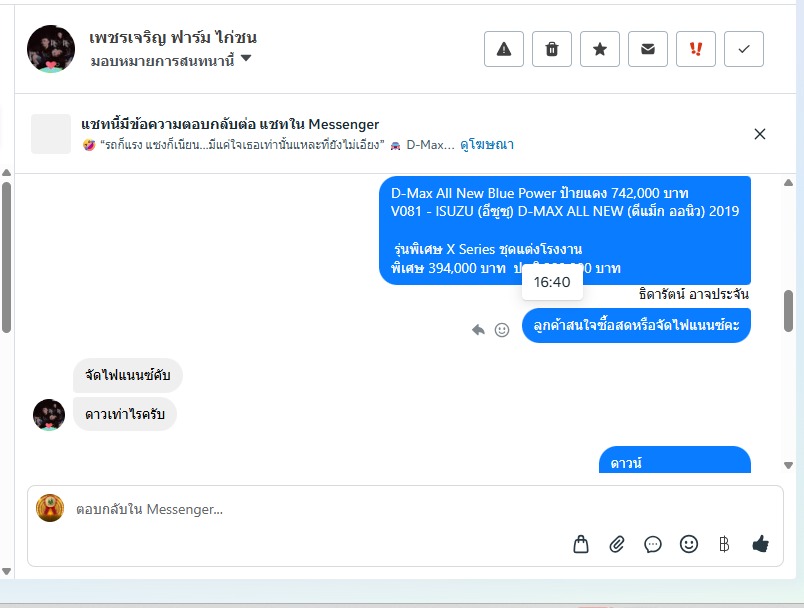The width and height of the screenshot is (804, 608).
Task: Close the Messenger ad reply banner
Action: pos(759,134)
